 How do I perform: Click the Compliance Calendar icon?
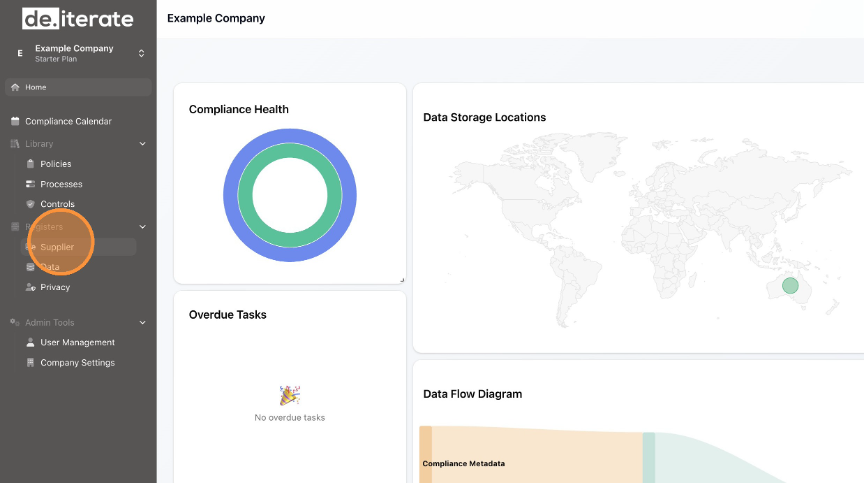[15, 121]
